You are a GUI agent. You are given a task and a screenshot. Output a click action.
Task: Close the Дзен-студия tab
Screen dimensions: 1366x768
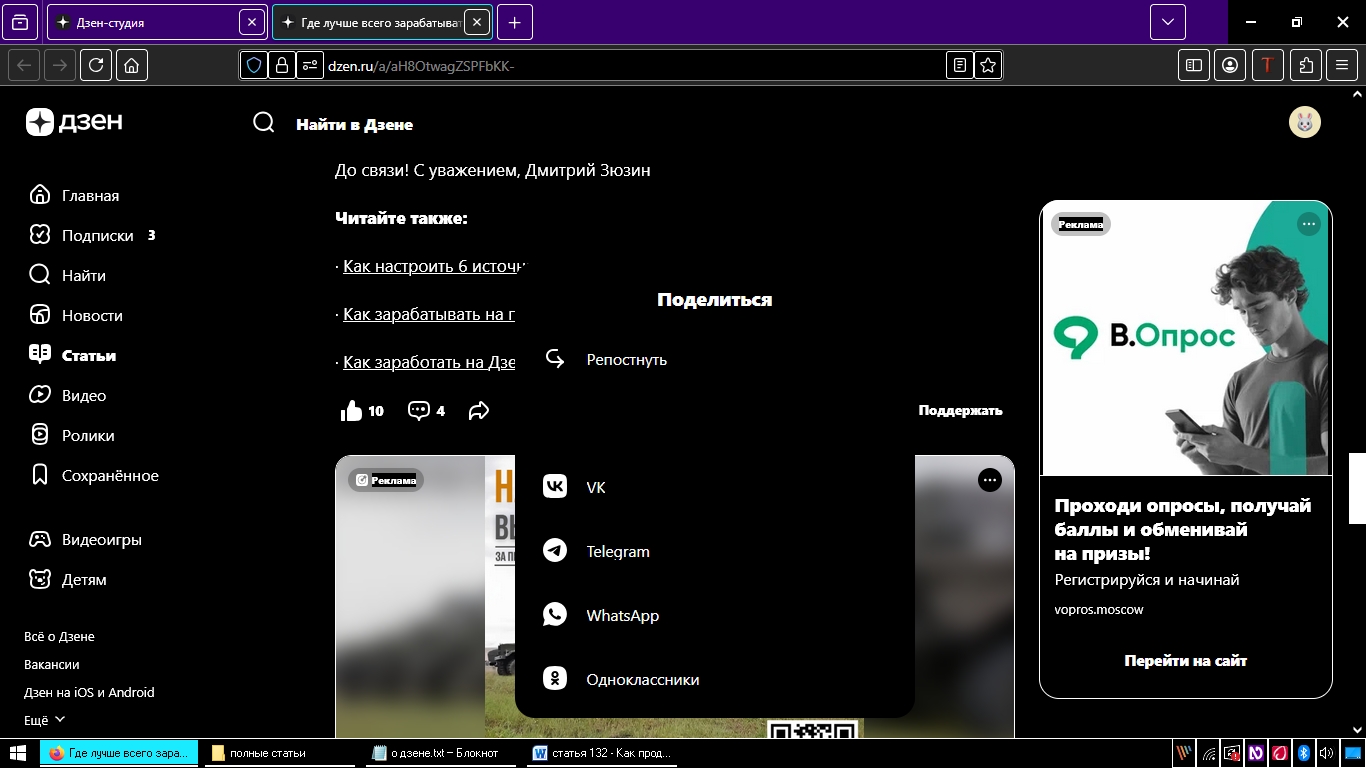point(252,22)
